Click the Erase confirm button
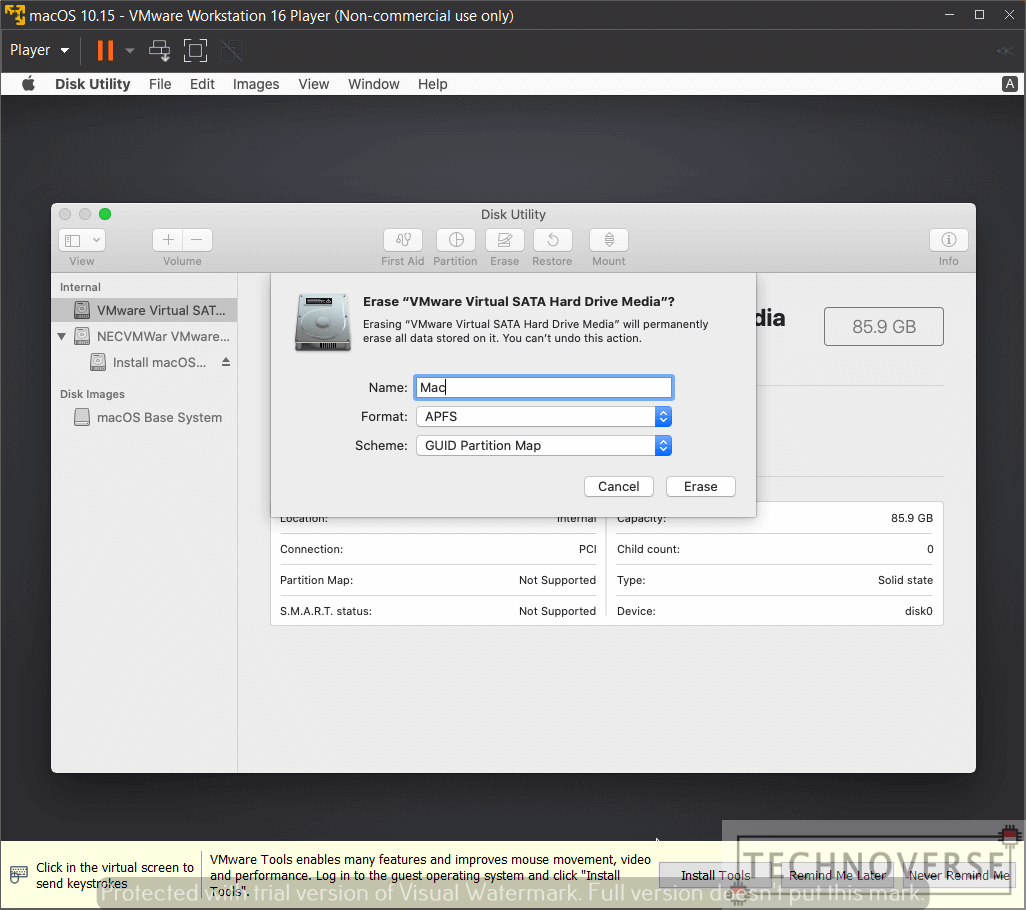Screen dimensions: 1026x910 (x=700, y=486)
